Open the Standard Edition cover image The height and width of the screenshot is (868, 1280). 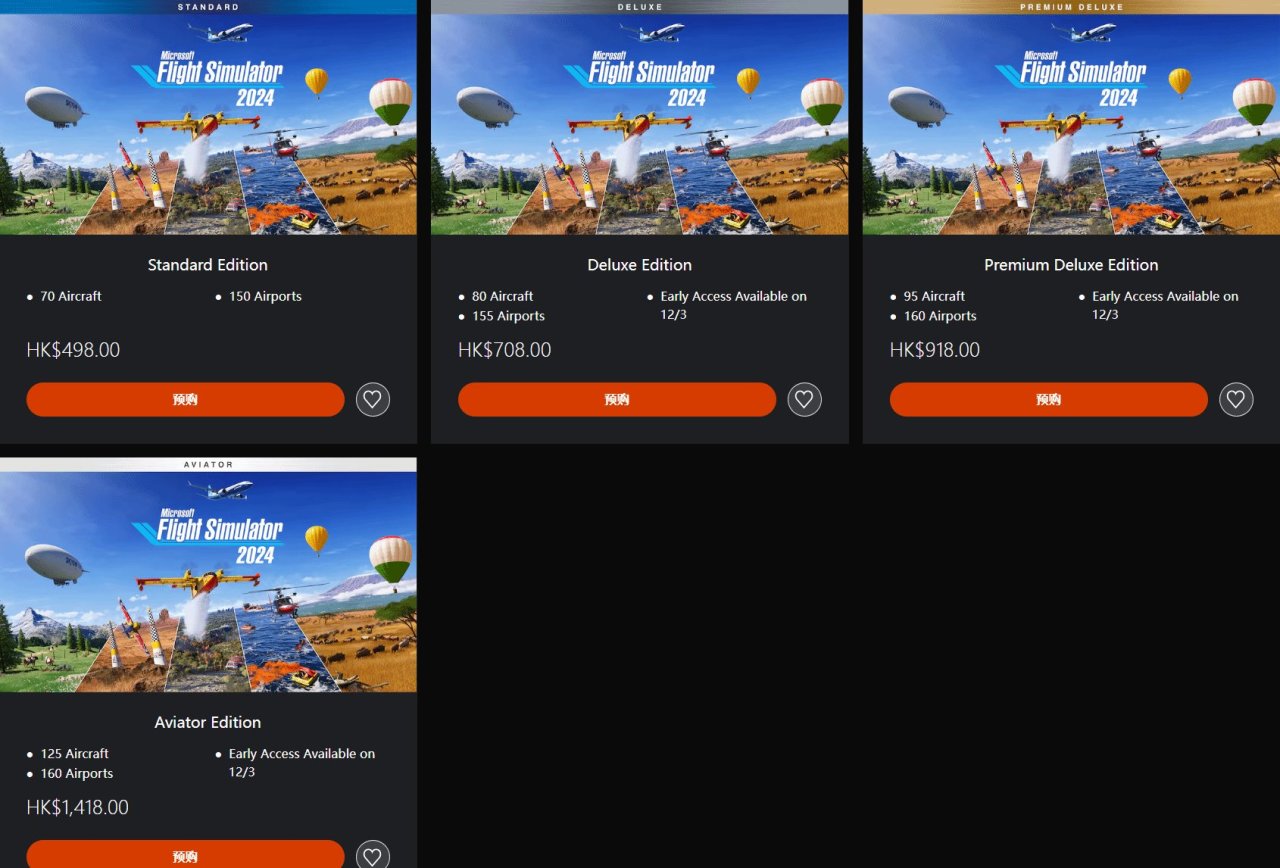208,124
